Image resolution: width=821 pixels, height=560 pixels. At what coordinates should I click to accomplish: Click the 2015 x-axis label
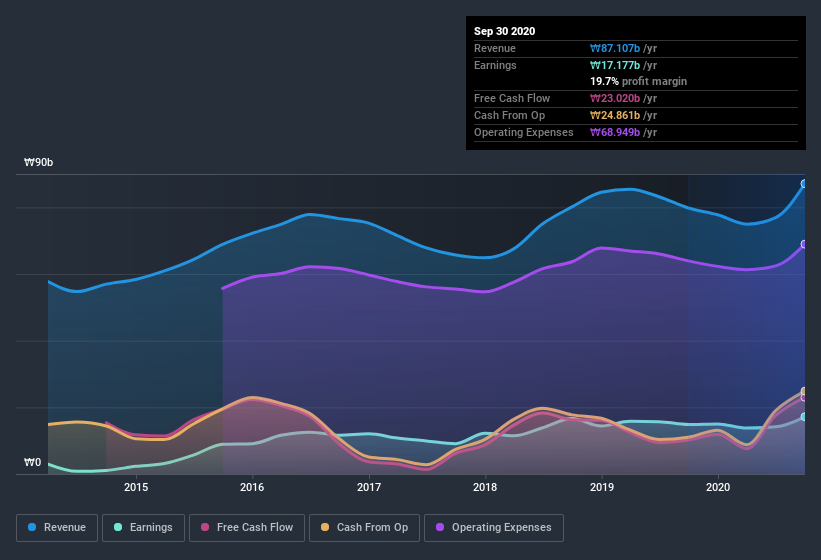click(136, 487)
